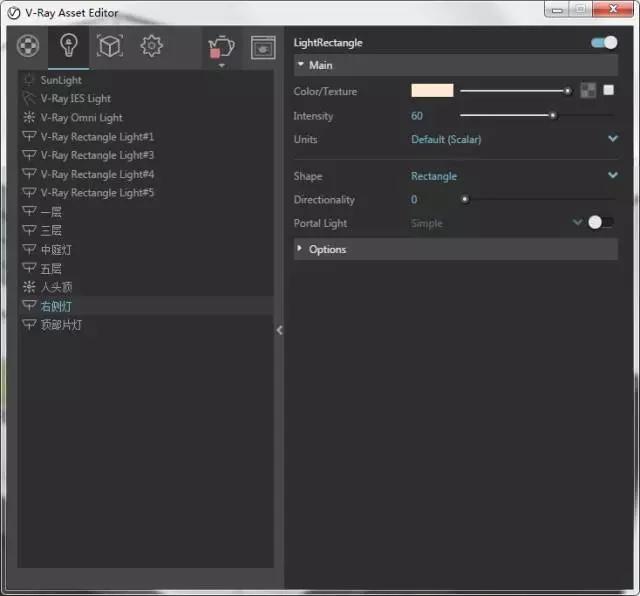Select V-Ray Rectangle Light#5
The width and height of the screenshot is (640, 596).
click(145, 193)
